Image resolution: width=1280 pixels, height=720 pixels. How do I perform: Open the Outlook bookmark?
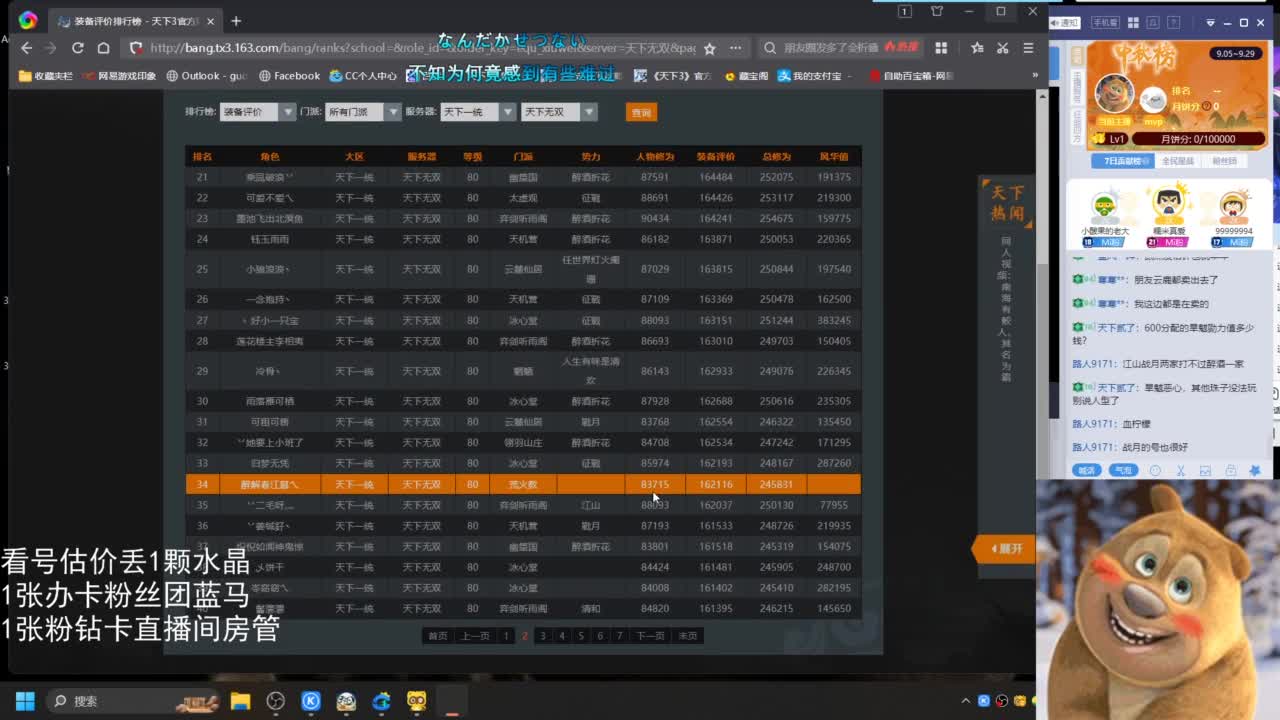[207, 76]
